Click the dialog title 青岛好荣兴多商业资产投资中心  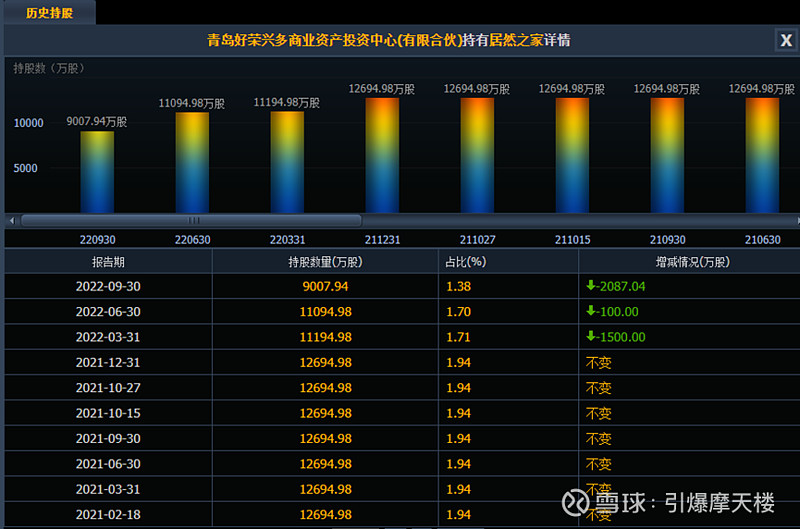click(301, 40)
